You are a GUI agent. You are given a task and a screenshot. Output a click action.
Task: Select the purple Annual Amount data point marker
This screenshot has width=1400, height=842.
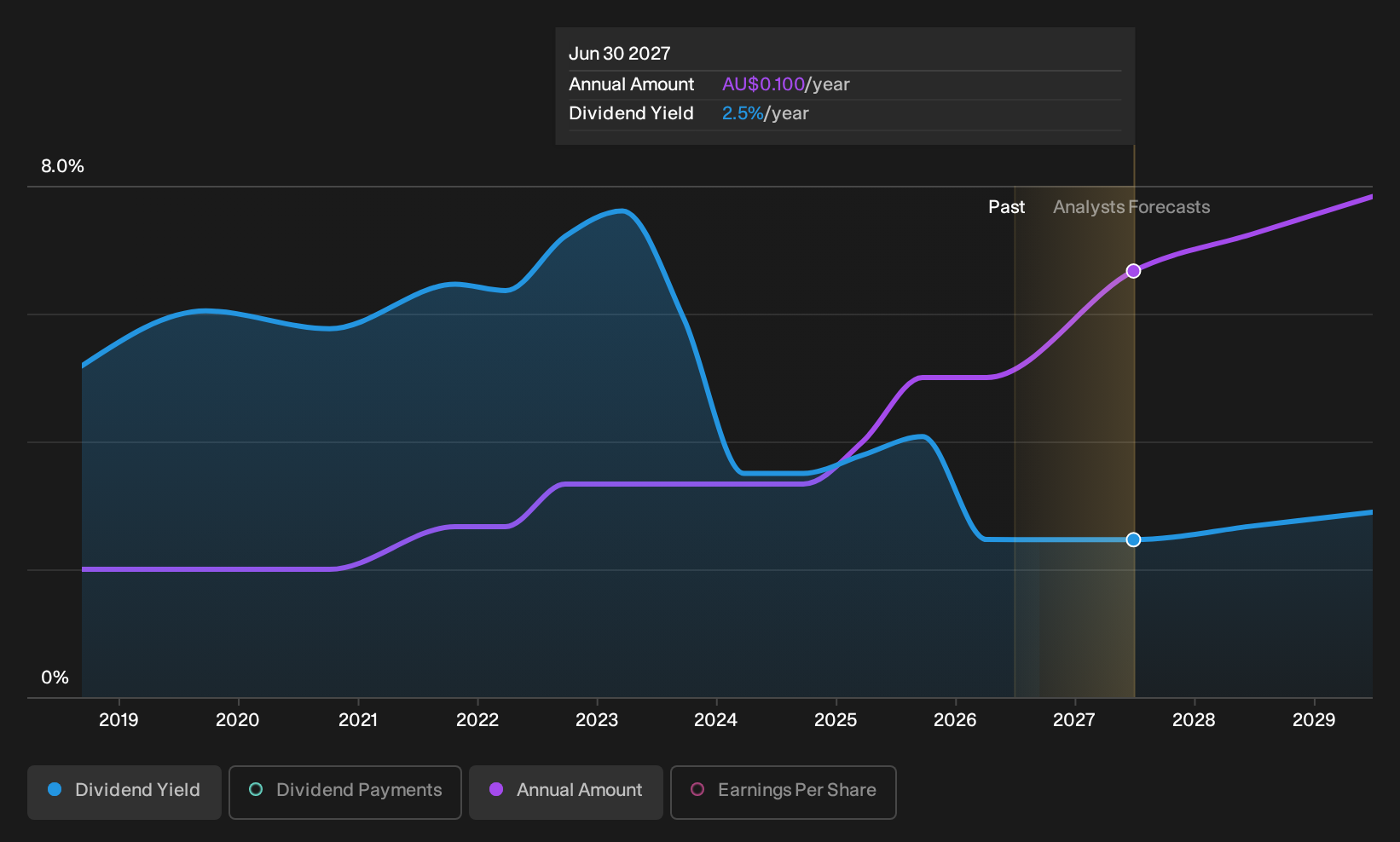1133,271
